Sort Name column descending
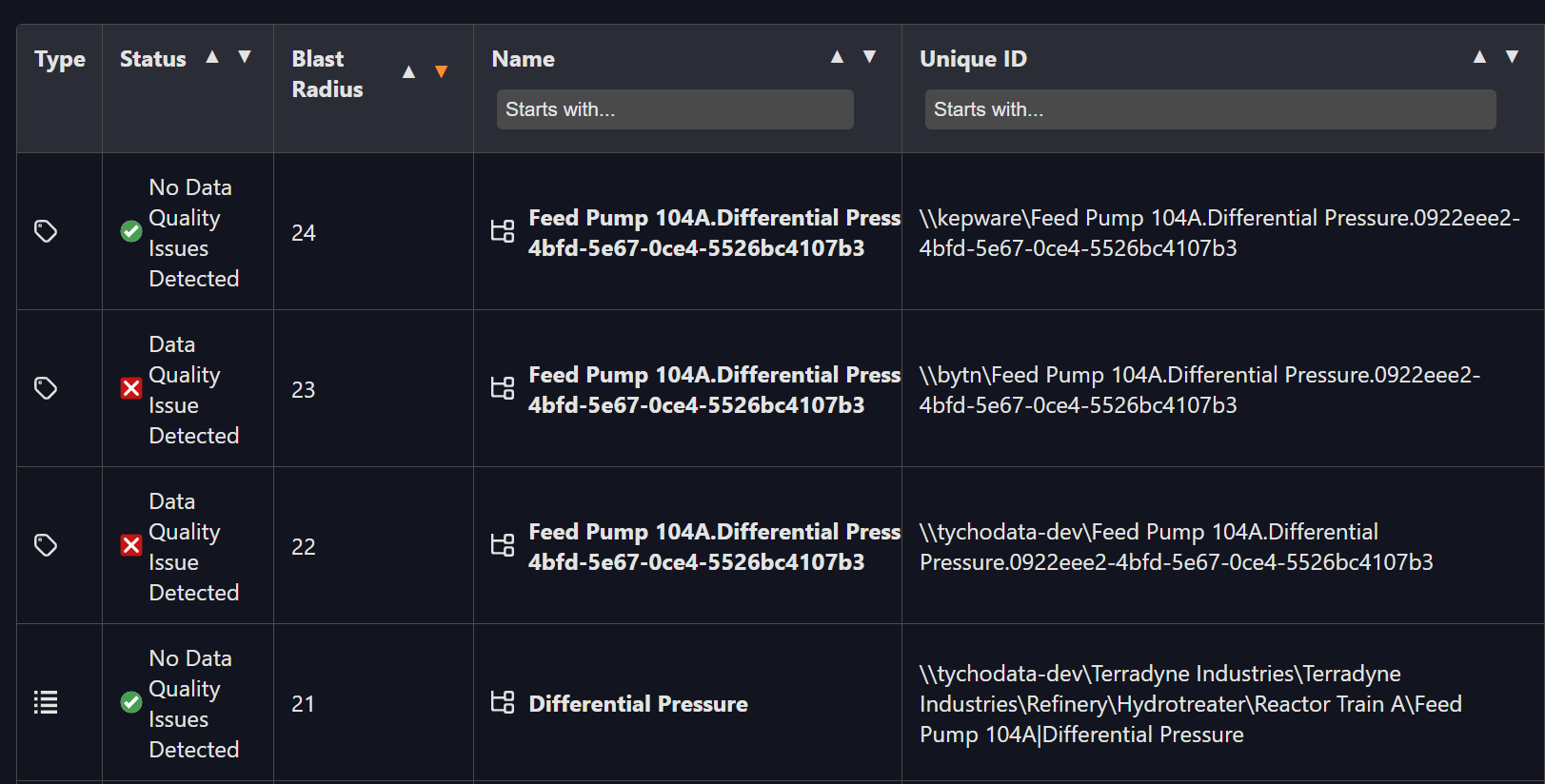This screenshot has height=784, width=1545. point(869,57)
